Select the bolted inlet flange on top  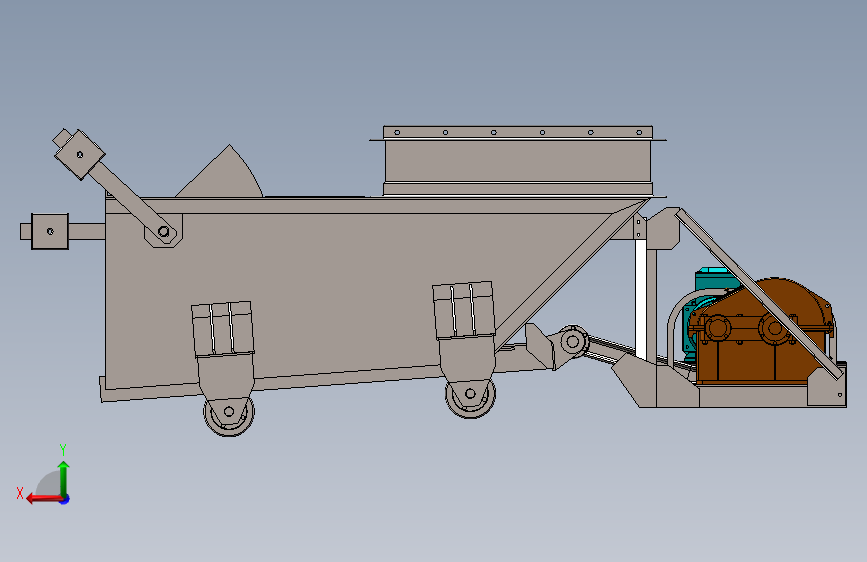[x=518, y=132]
